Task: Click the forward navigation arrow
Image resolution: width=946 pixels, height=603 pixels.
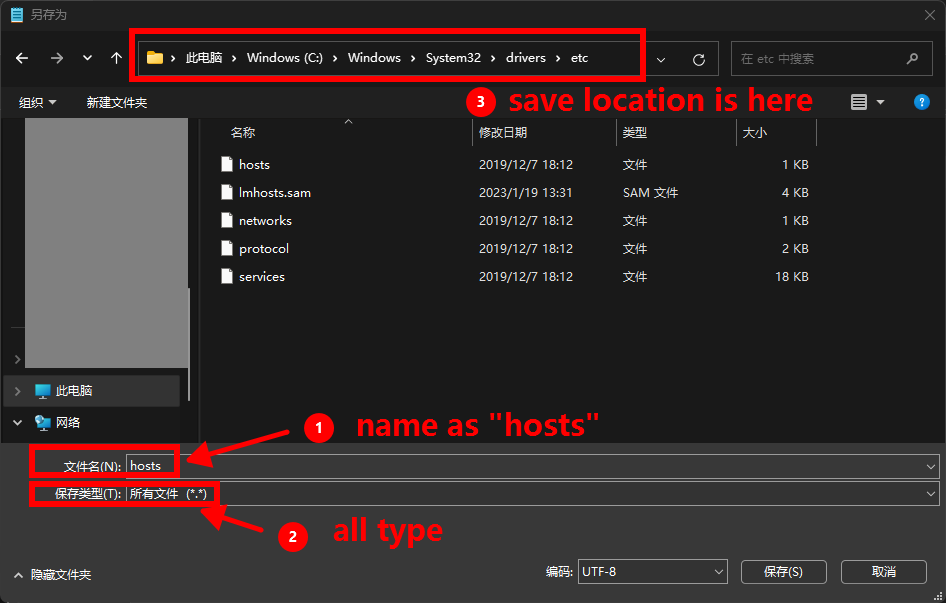Action: tap(57, 58)
